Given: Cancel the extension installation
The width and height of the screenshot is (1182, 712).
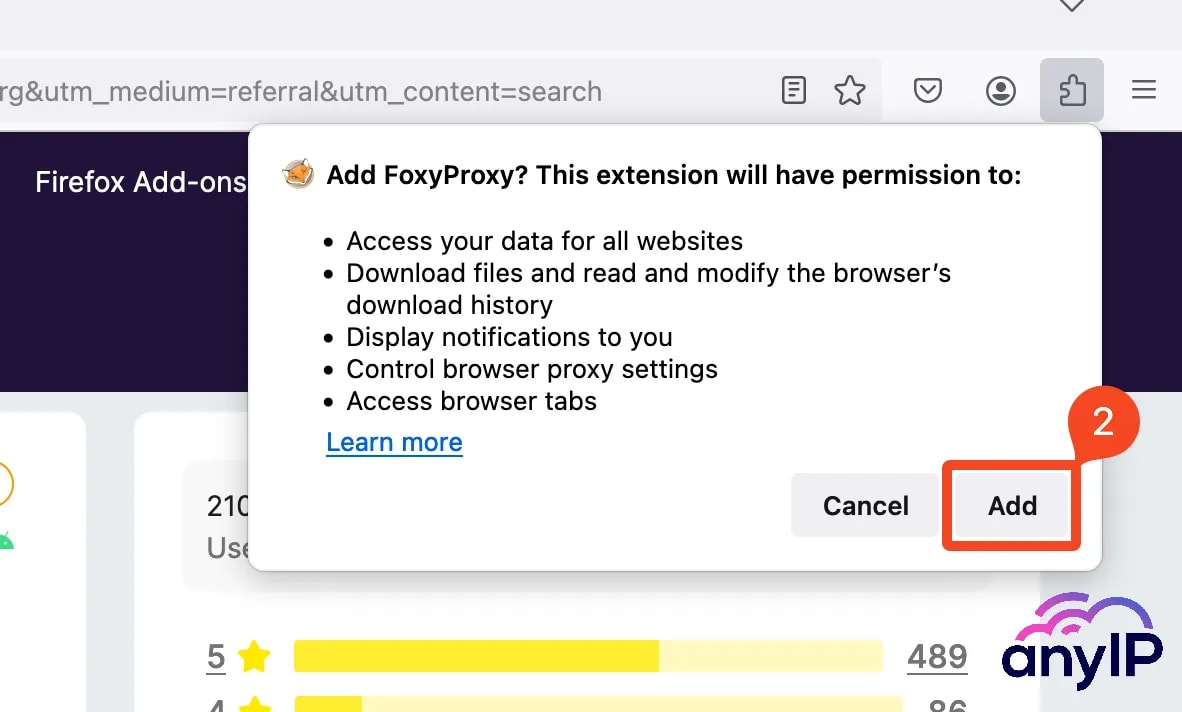Looking at the screenshot, I should click(x=864, y=505).
